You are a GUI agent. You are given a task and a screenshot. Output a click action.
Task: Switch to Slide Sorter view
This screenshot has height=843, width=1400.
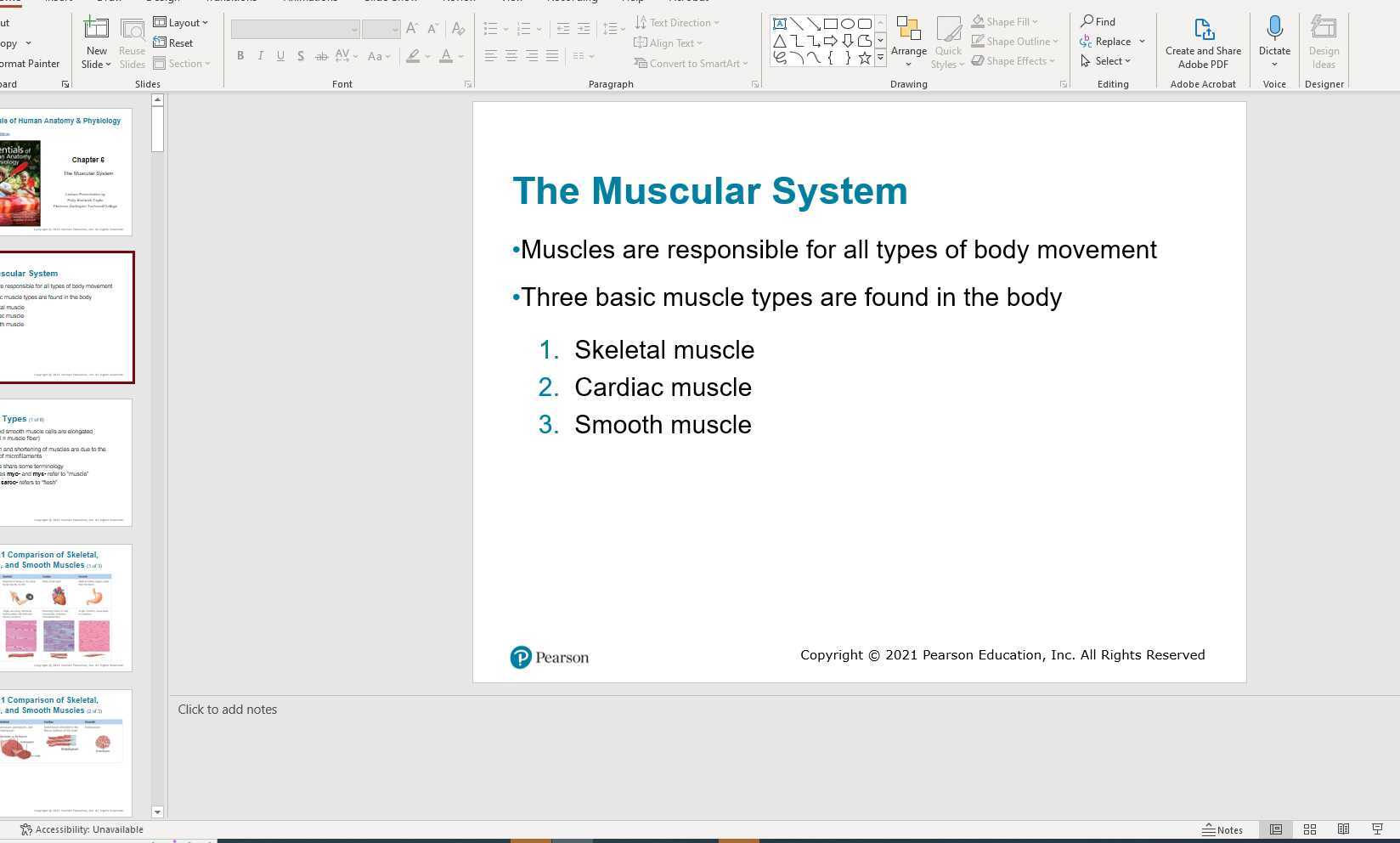pos(1309,829)
